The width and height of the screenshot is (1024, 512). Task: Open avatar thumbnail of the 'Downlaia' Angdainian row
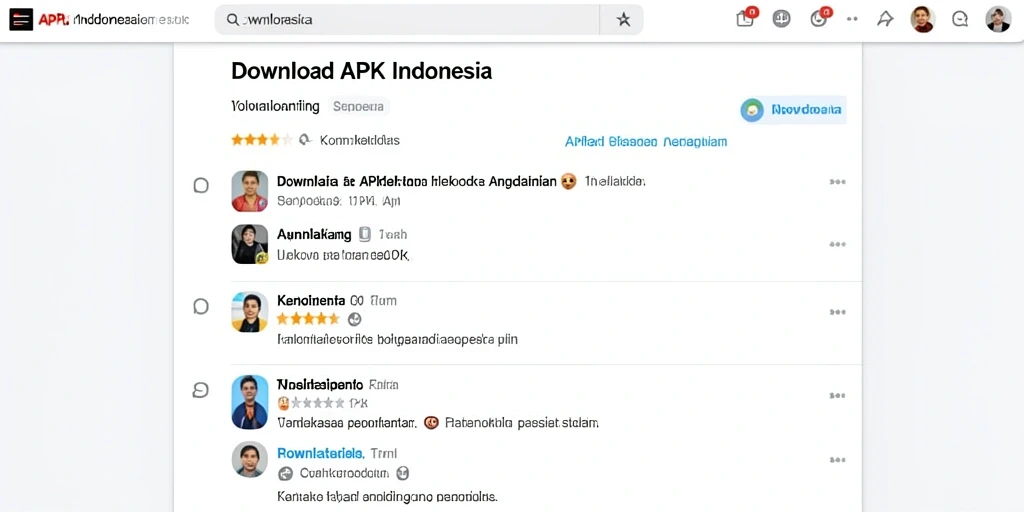249,191
